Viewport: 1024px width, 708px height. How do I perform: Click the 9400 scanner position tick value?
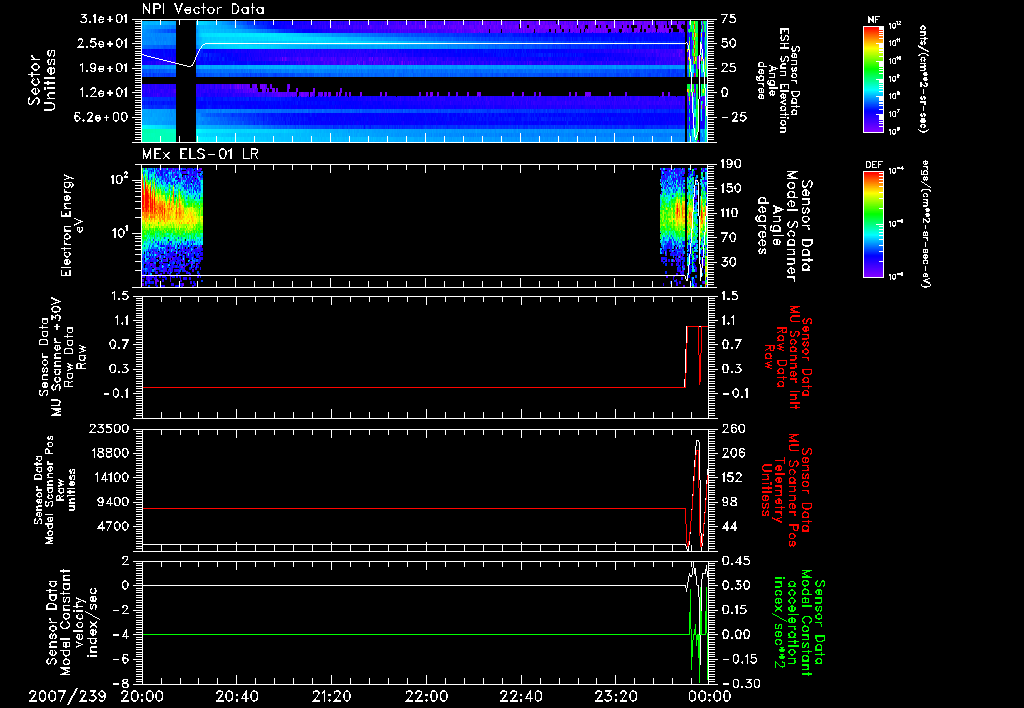[113, 502]
